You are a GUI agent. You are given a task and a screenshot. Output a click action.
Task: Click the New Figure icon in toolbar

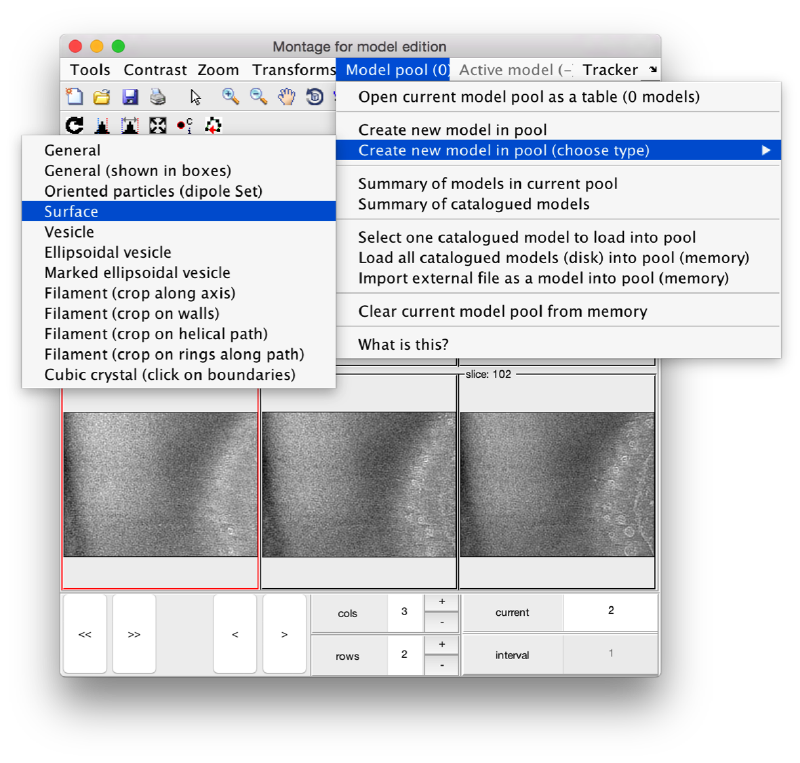click(74, 97)
